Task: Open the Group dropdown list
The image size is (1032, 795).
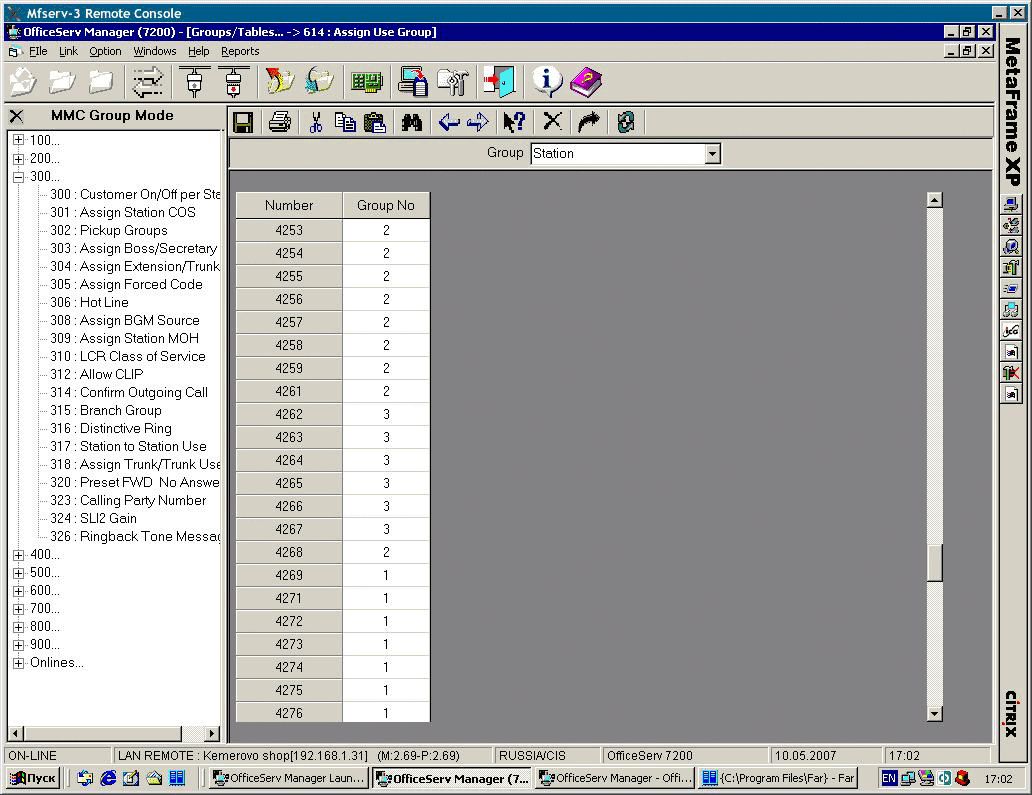Action: (x=712, y=154)
